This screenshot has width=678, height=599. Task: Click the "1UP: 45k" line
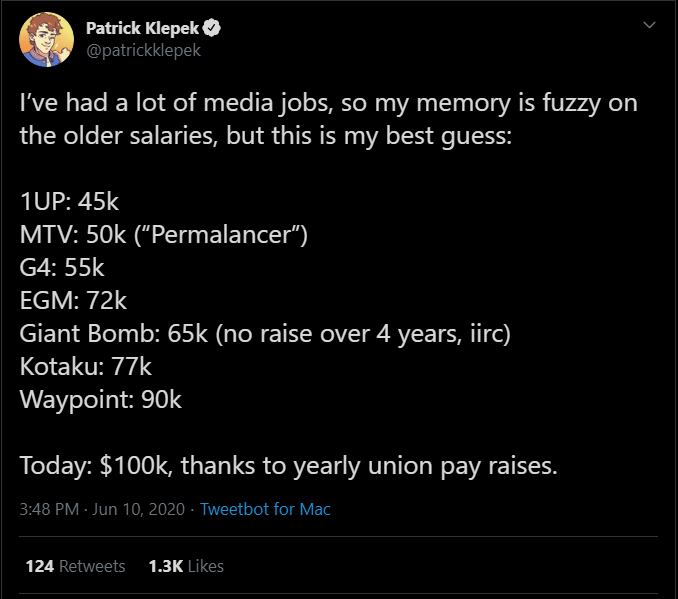69,201
